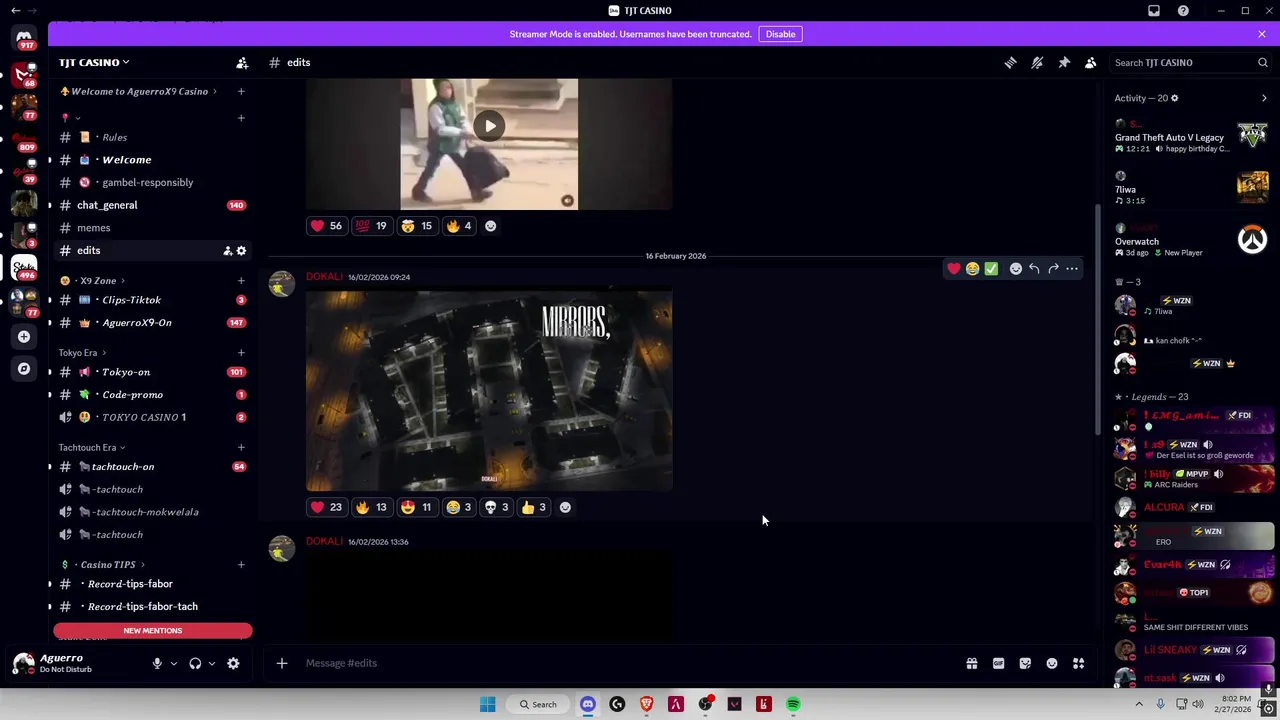1280x720 pixels.
Task: Add a server plus icon
Action: (x=24, y=337)
